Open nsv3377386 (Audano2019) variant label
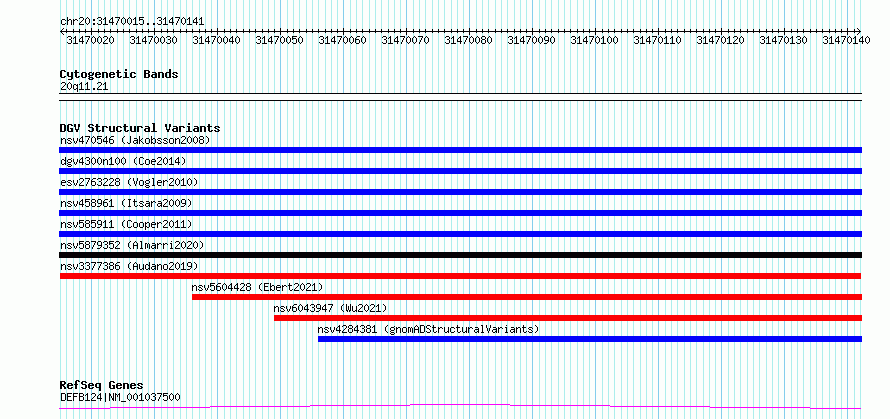Viewport: 890px width, 419px height. (129, 266)
